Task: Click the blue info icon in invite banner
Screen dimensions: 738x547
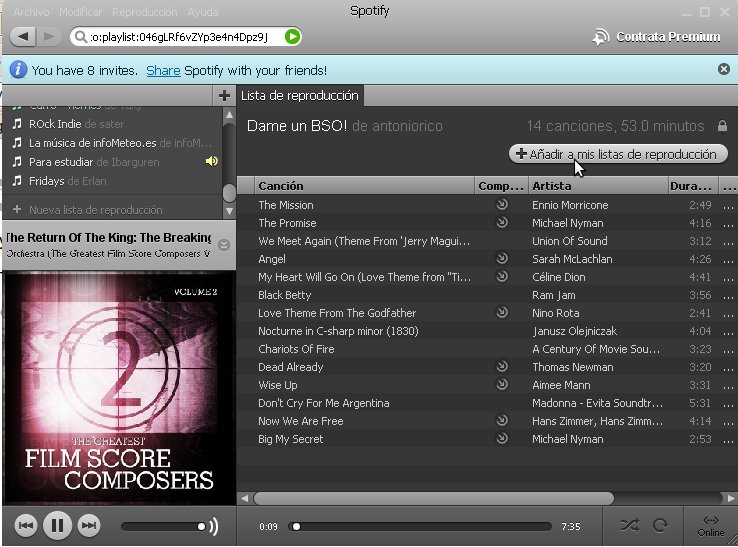Action: coord(18,70)
